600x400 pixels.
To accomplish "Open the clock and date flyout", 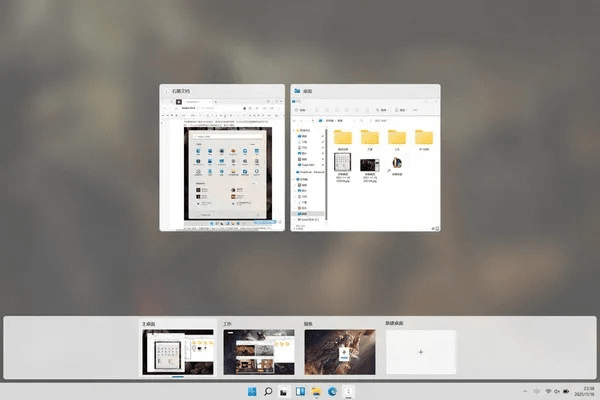I will tap(583, 389).
